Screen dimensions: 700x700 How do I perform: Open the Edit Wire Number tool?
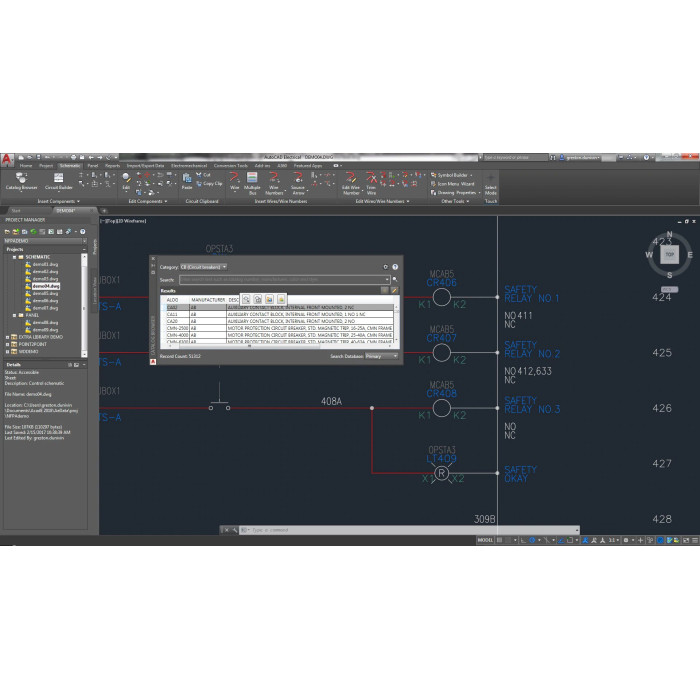pos(351,183)
